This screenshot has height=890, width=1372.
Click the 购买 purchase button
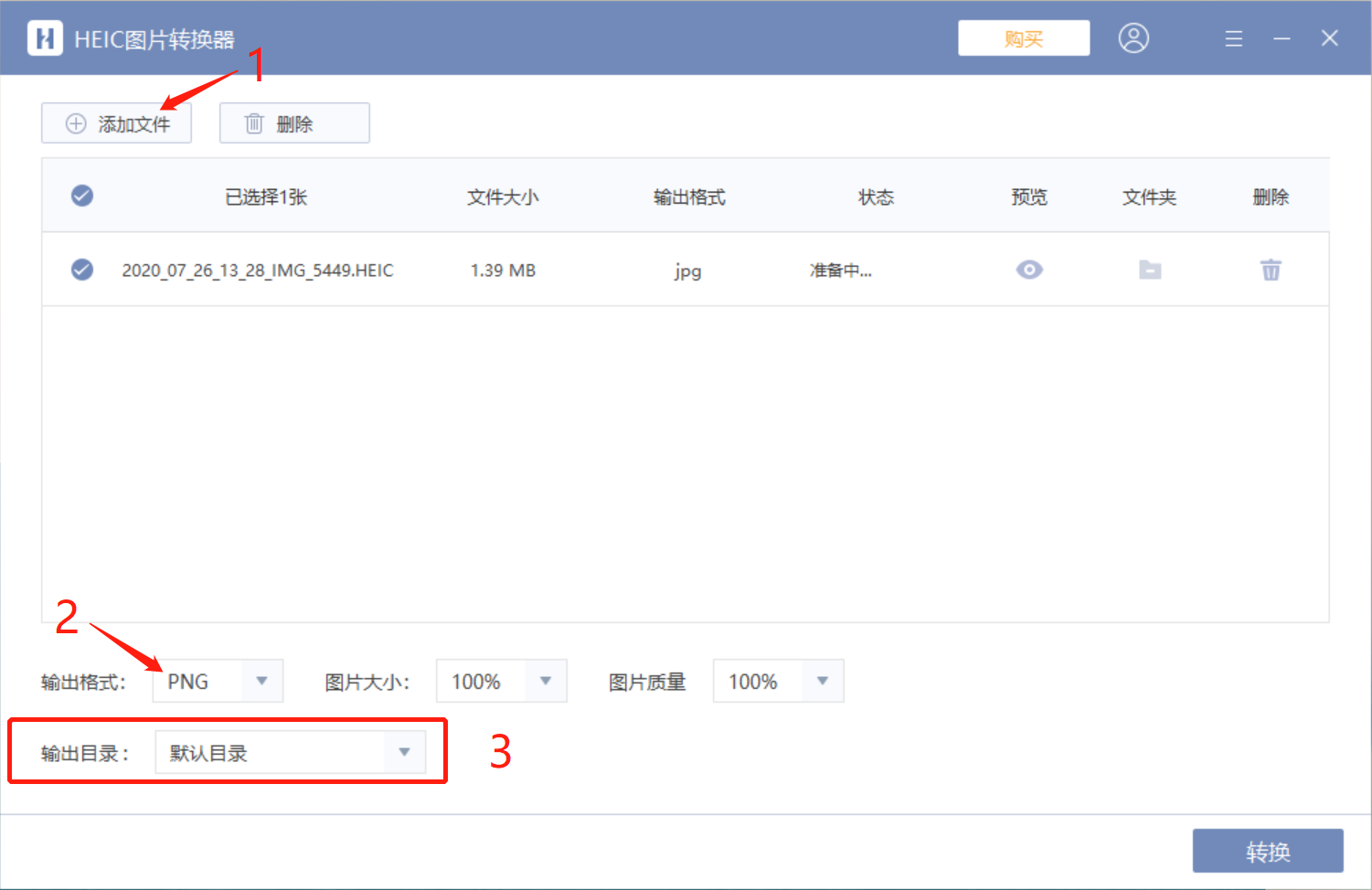(1024, 38)
